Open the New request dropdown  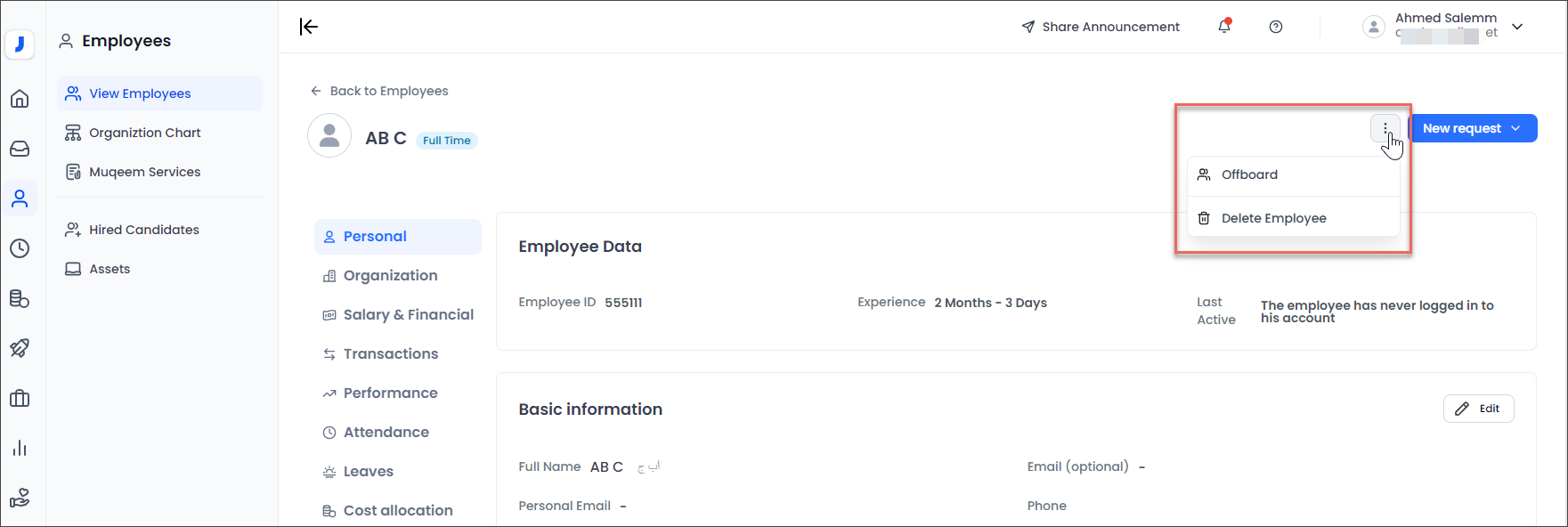click(x=1473, y=128)
